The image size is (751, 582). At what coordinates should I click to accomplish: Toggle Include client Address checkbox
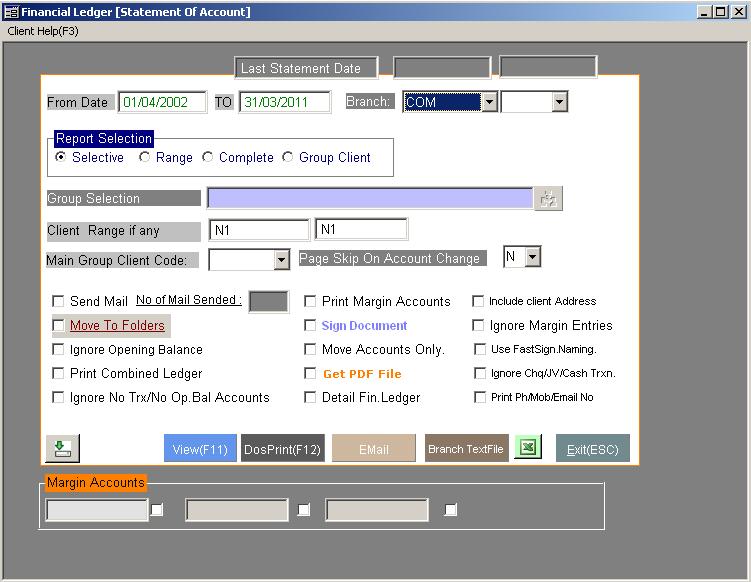click(479, 301)
